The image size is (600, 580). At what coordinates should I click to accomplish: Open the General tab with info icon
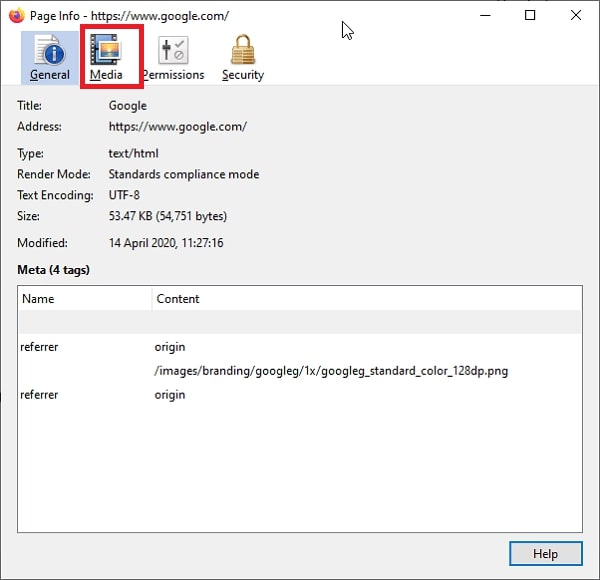click(49, 58)
